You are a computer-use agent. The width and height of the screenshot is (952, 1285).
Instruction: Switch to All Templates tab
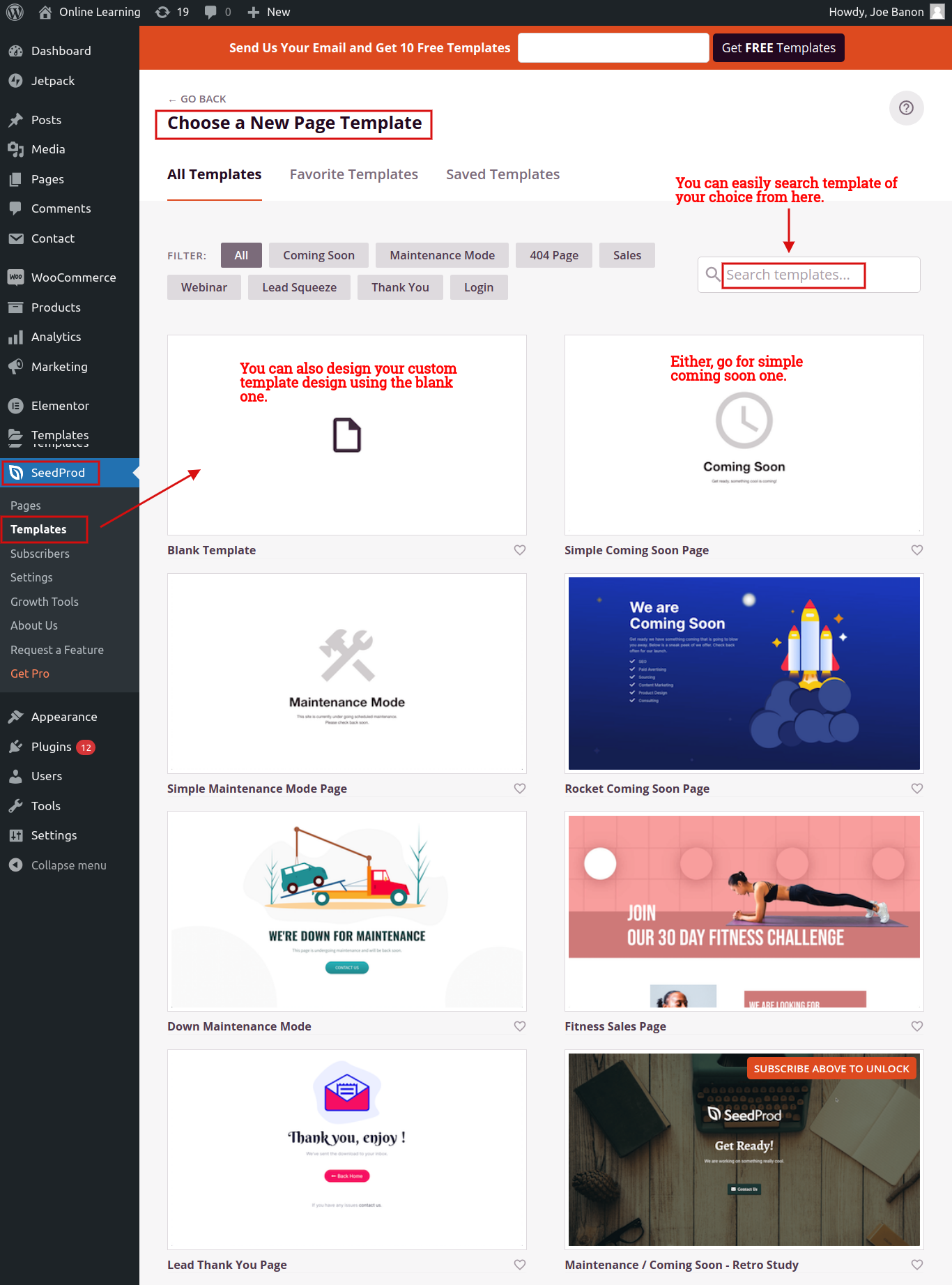coord(215,174)
